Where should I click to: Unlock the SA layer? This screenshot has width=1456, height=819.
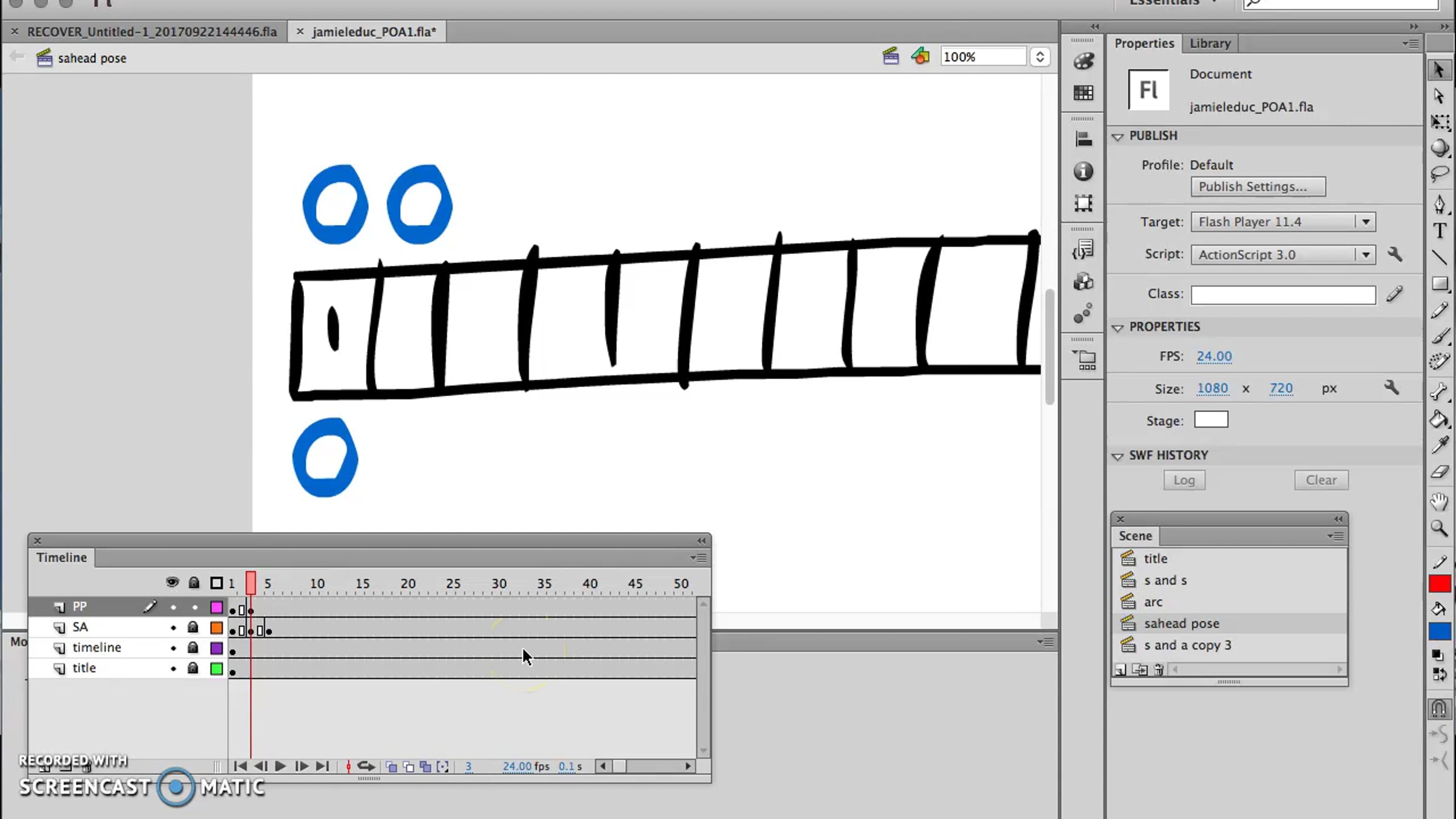(193, 627)
